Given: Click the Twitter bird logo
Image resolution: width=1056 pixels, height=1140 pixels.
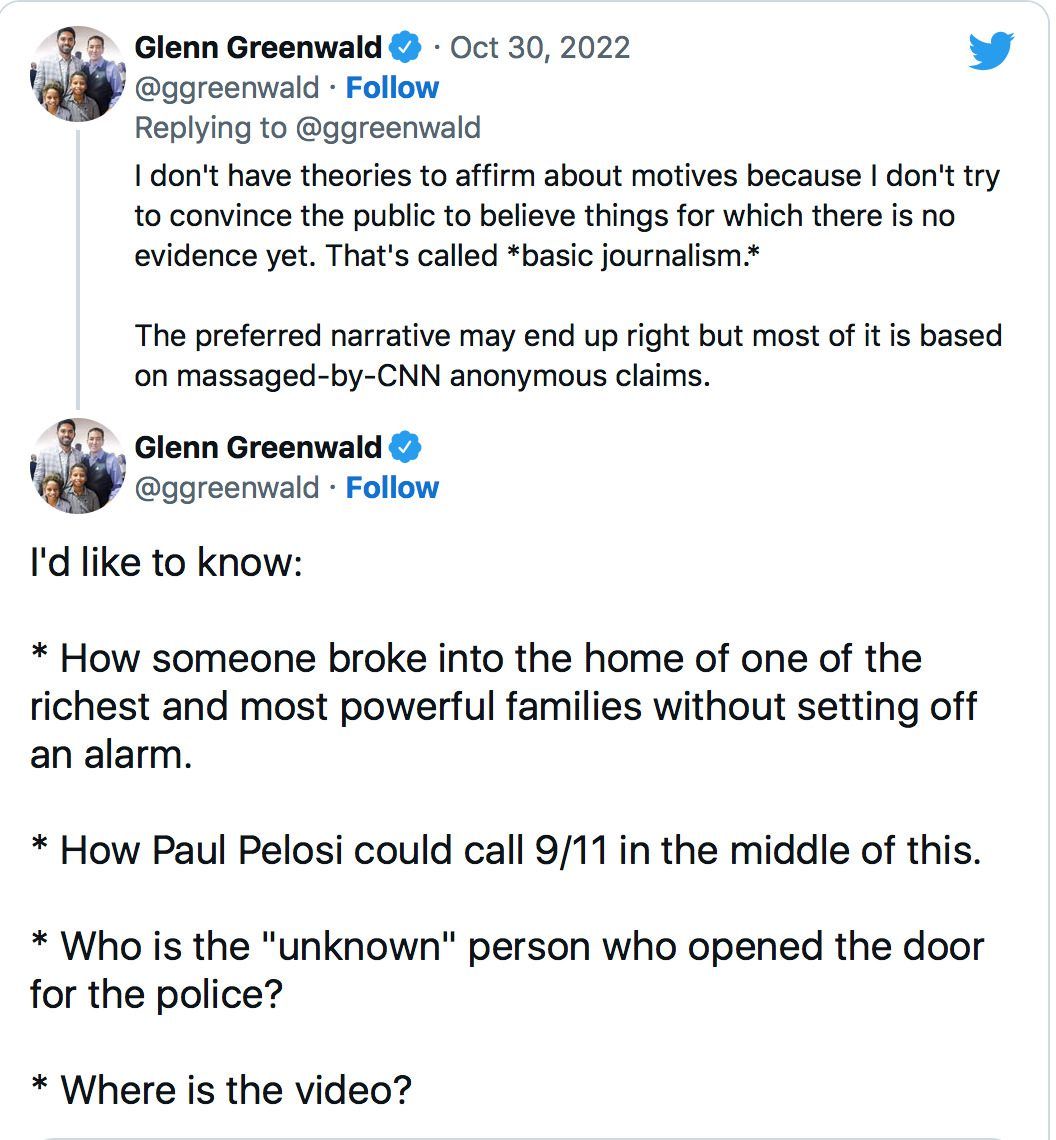Looking at the screenshot, I should pyautogui.click(x=991, y=52).
